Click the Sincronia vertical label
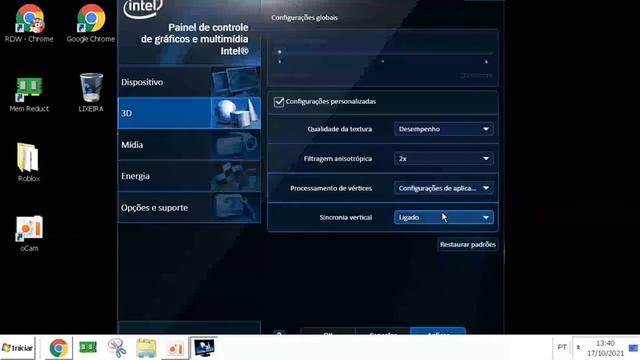 [346, 218]
